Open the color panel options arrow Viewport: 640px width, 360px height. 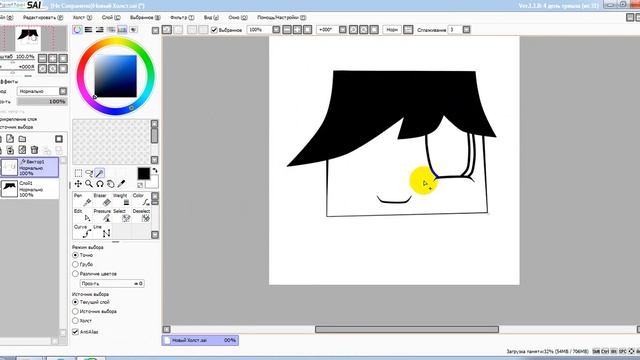[x=155, y=30]
